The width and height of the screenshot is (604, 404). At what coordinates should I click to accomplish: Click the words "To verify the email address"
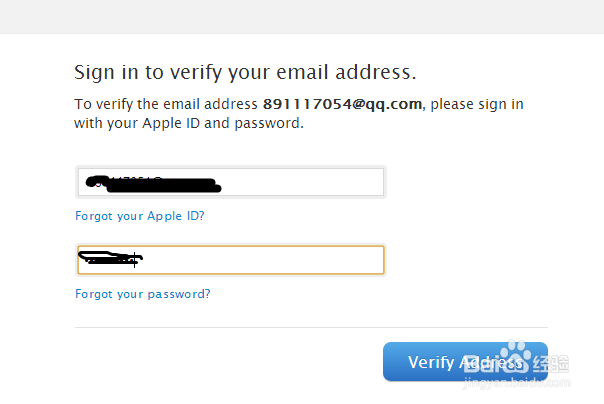coord(166,104)
